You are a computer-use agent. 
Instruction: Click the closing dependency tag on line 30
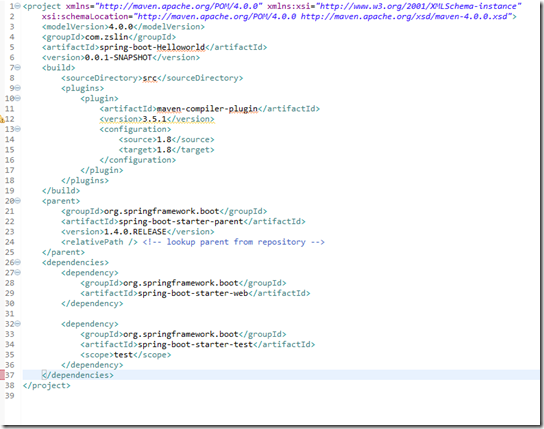tap(92, 303)
